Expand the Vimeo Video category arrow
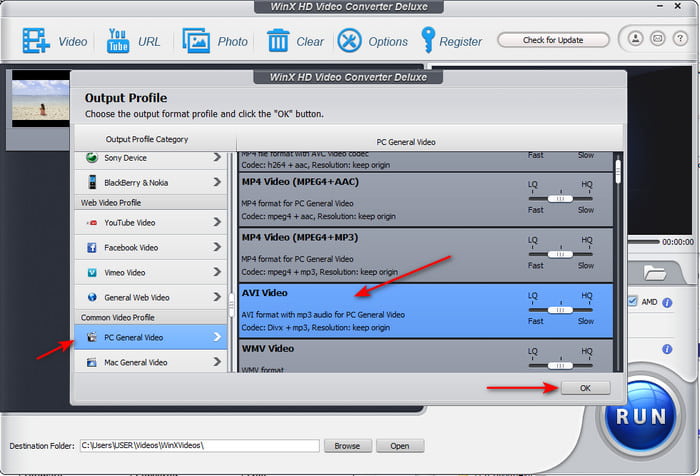This screenshot has width=700, height=476. pyautogui.click(x=217, y=272)
